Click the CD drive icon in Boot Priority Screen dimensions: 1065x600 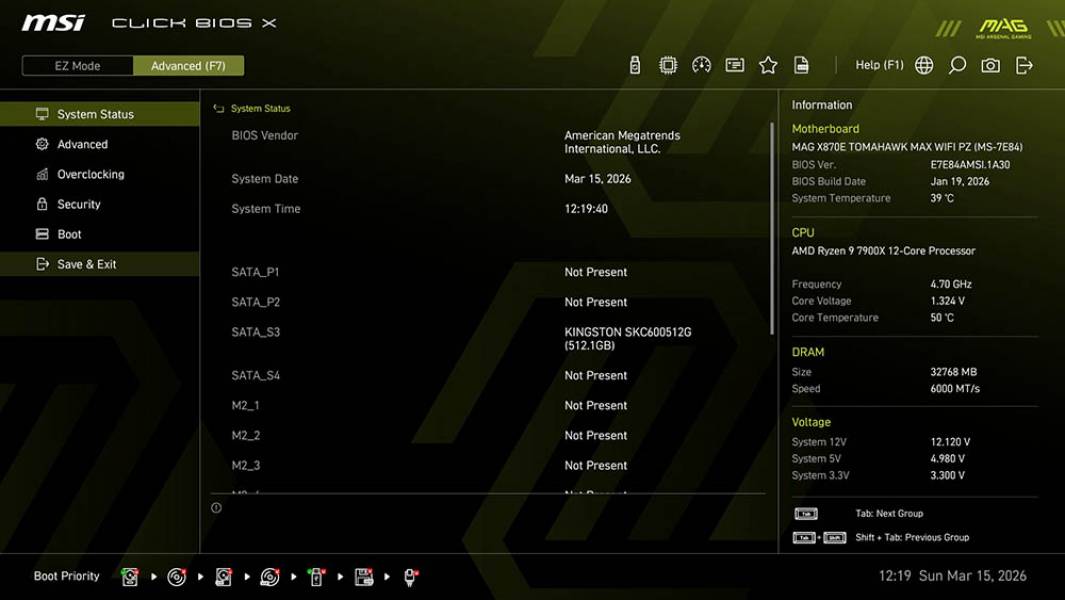click(177, 576)
